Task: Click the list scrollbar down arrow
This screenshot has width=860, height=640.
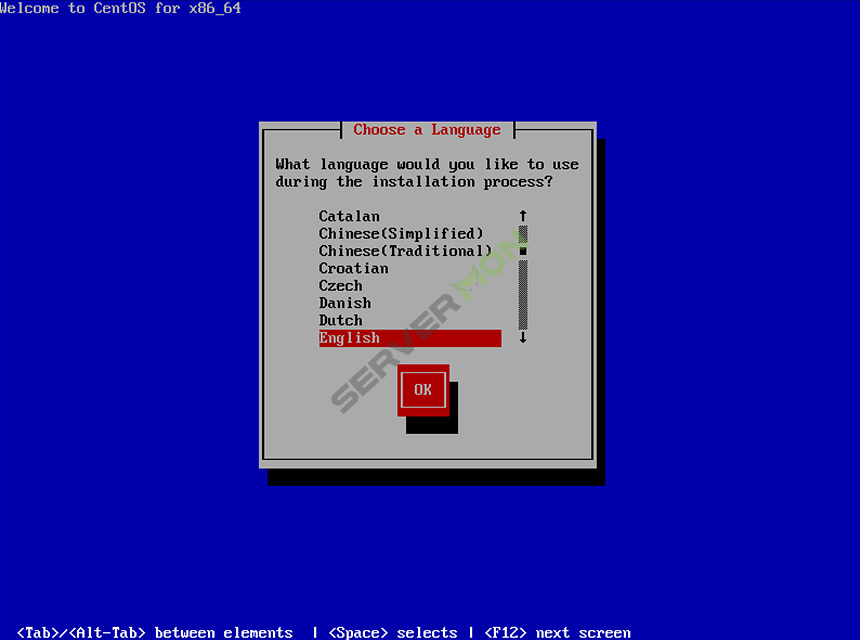Action: tap(523, 337)
